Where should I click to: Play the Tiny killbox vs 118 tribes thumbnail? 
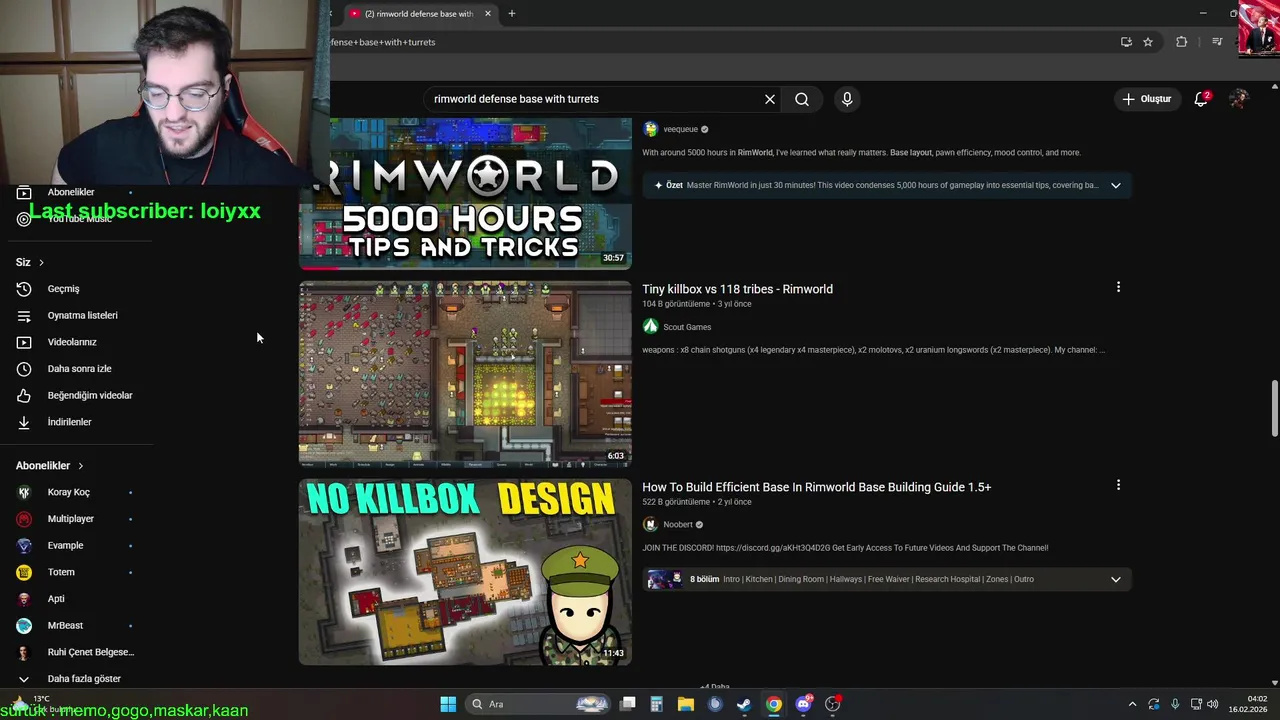465,374
